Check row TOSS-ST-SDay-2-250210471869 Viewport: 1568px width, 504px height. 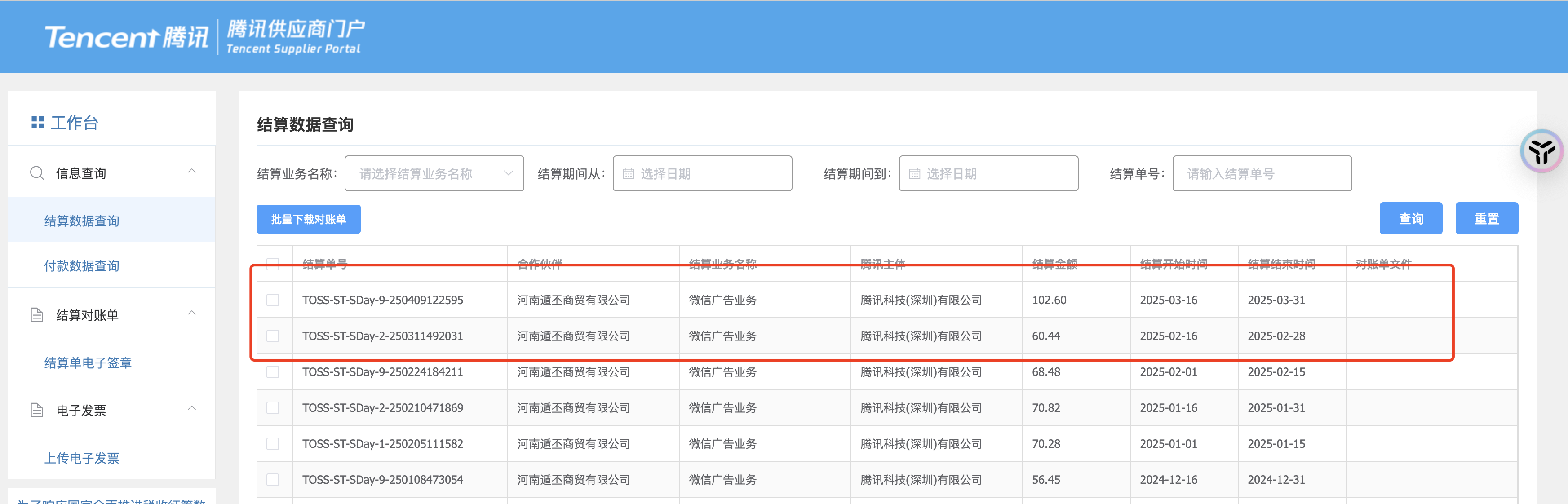tap(273, 408)
